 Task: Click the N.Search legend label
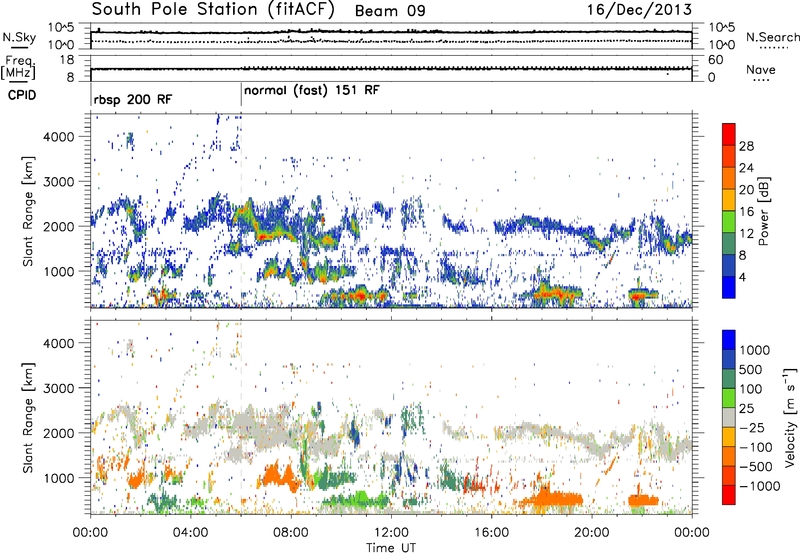pos(773,37)
